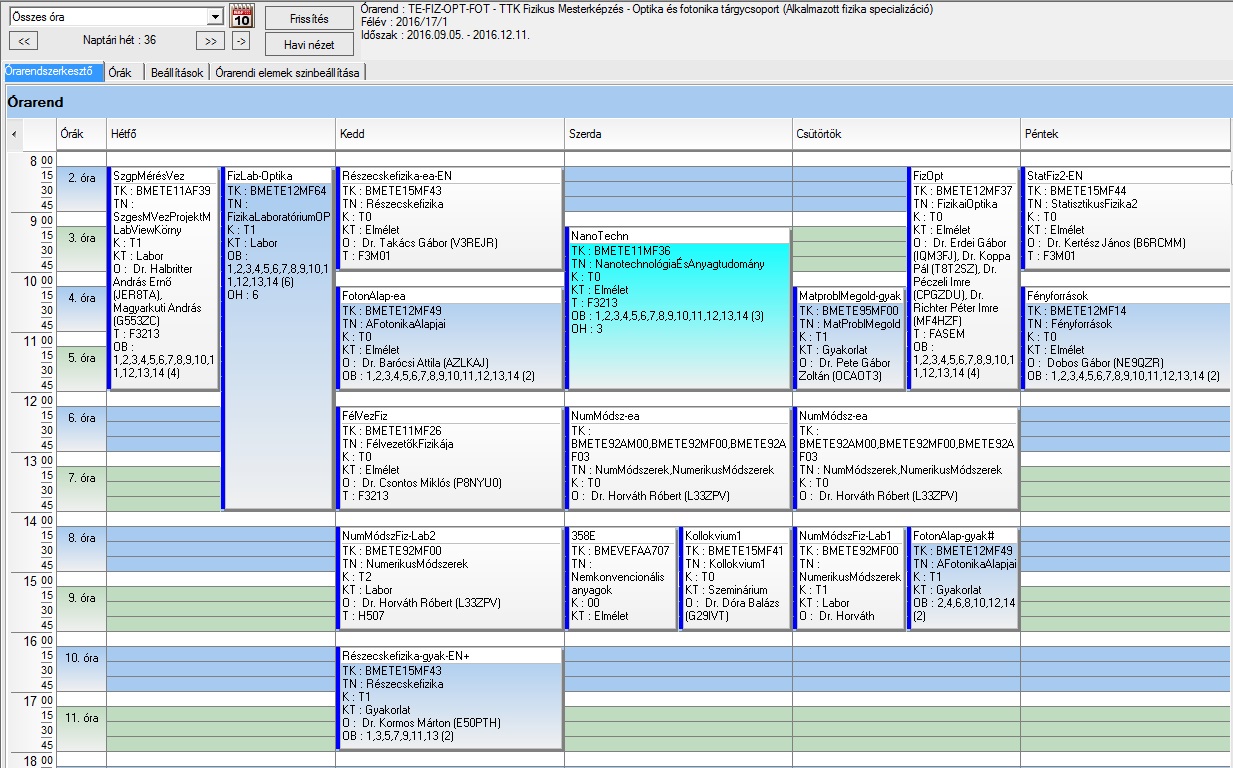Select the cyan NanoTechn lecture block

click(678, 309)
